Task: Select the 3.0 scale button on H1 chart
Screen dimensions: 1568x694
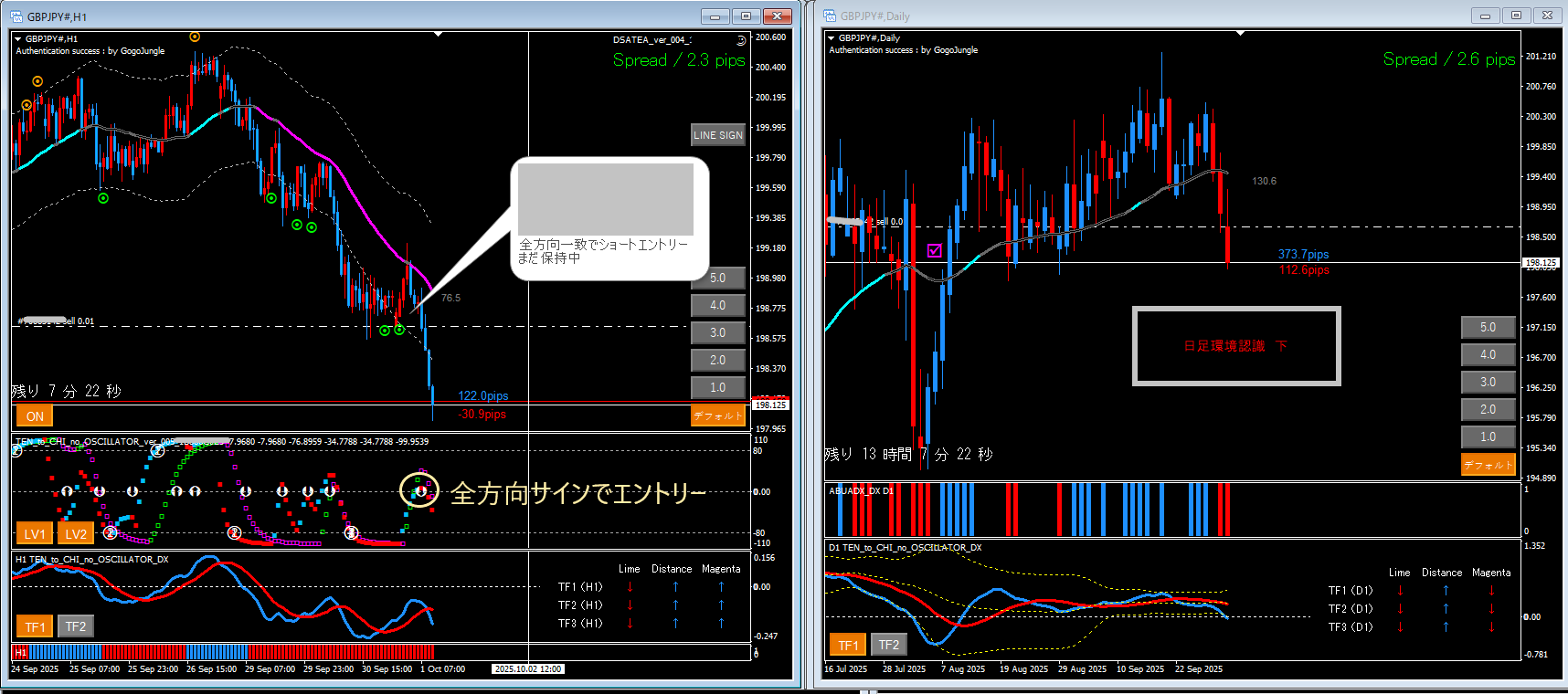Action: pos(718,332)
